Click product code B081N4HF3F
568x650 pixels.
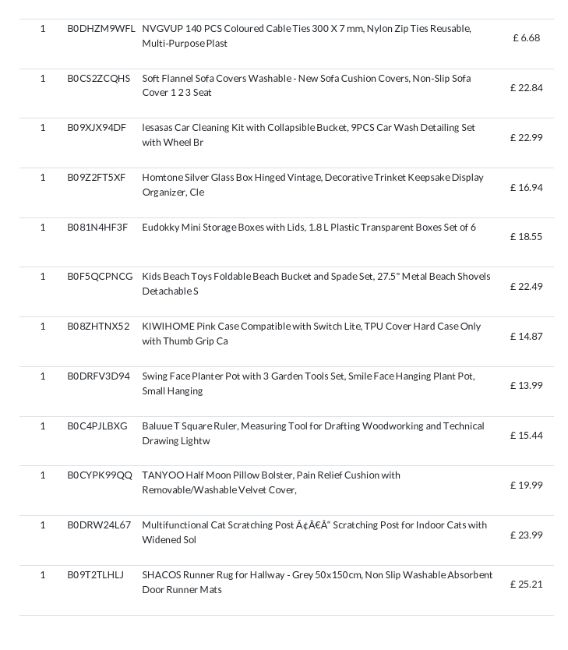(97, 227)
